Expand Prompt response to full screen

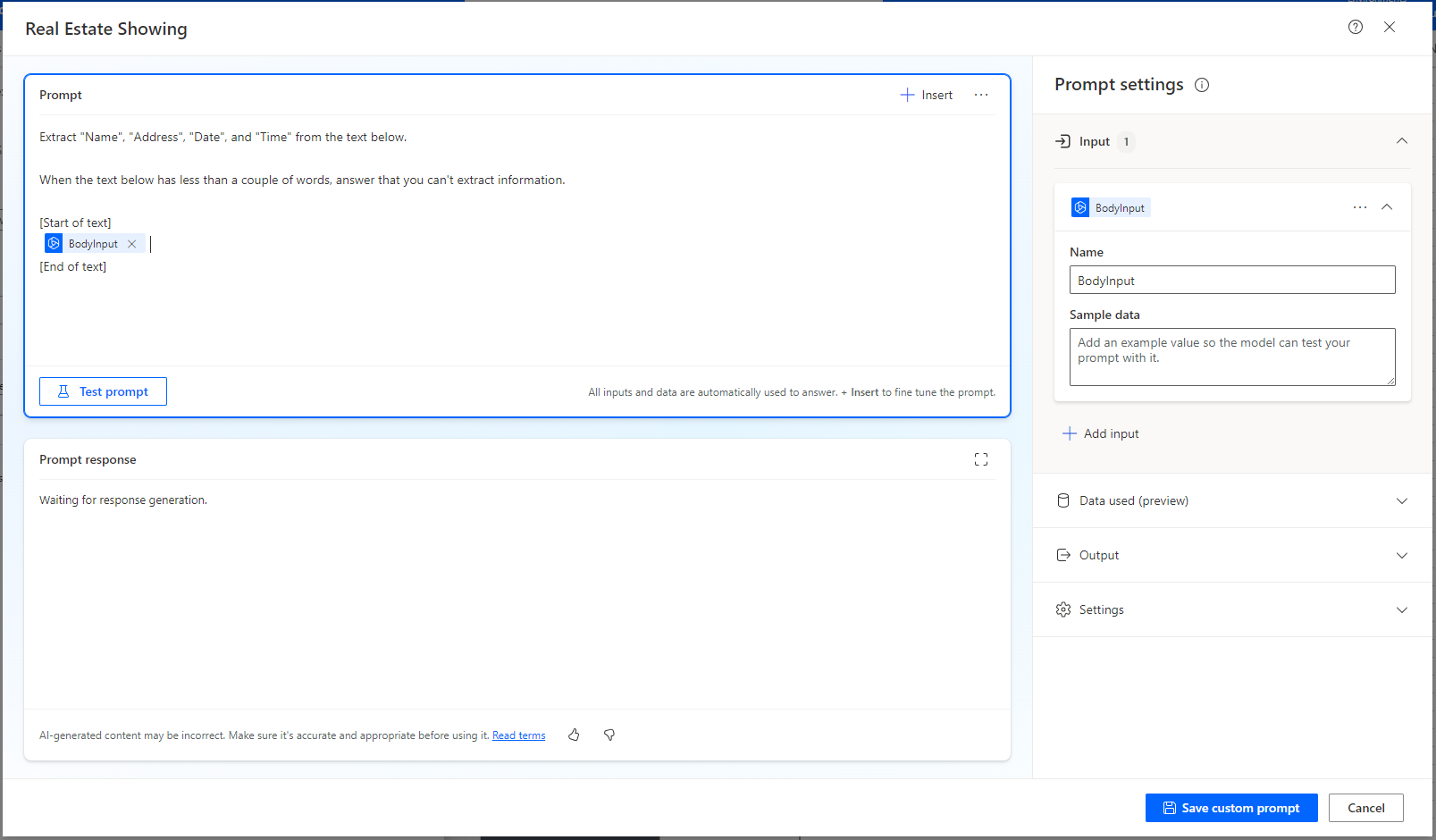[981, 459]
